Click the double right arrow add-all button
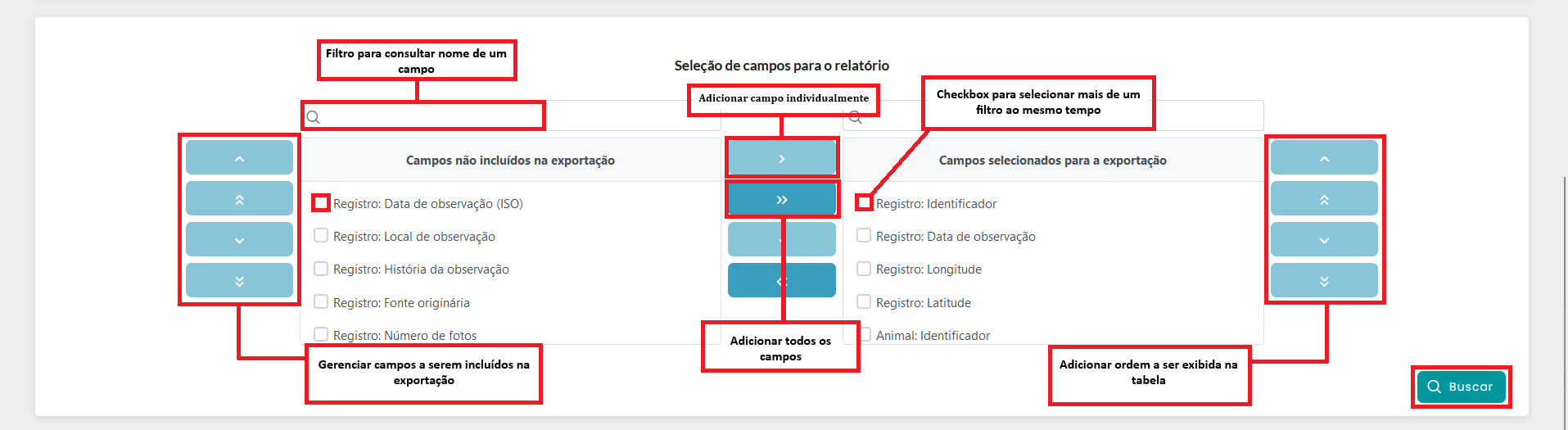Screen dimensions: 1568x430 pos(781,199)
